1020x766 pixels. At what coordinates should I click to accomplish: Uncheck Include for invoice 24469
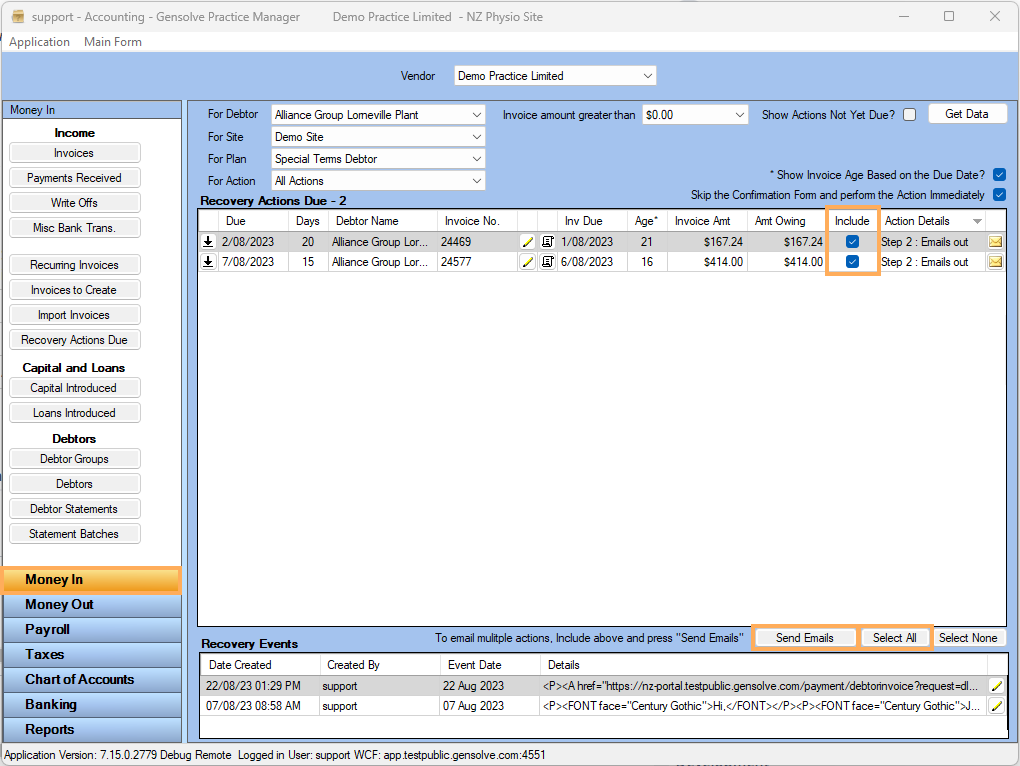pyautogui.click(x=852, y=242)
